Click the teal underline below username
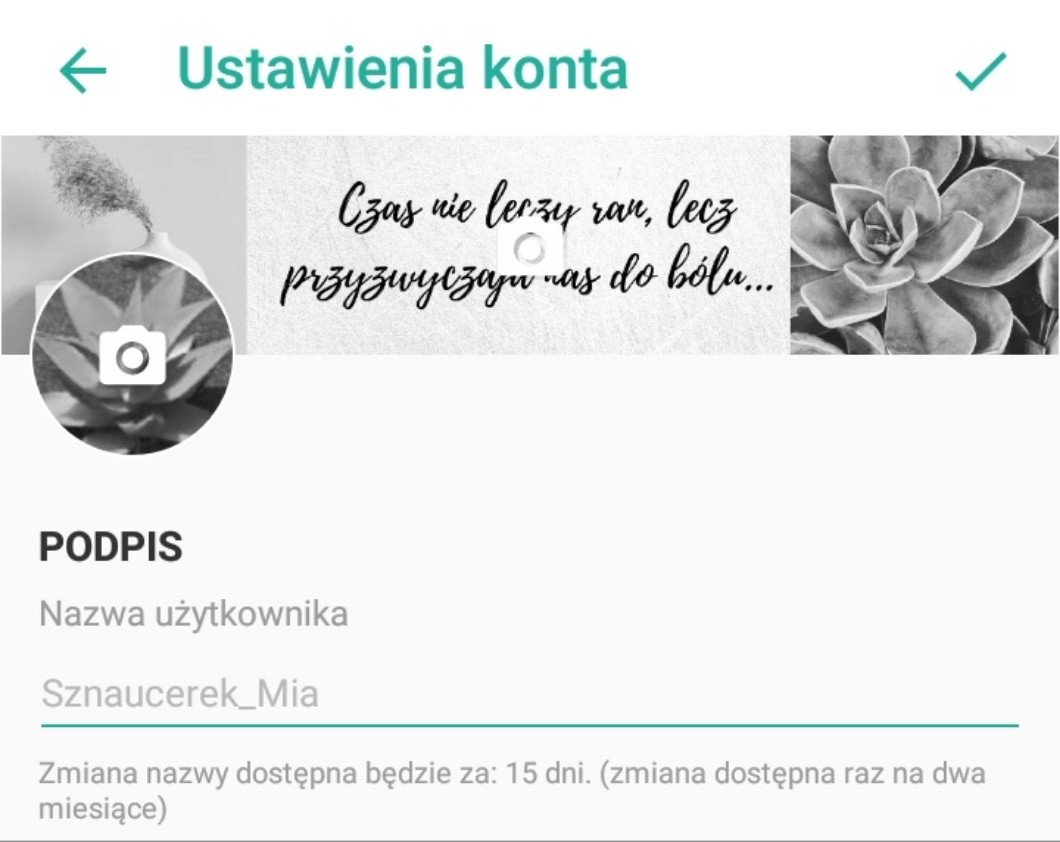The image size is (1060, 842). click(x=529, y=725)
